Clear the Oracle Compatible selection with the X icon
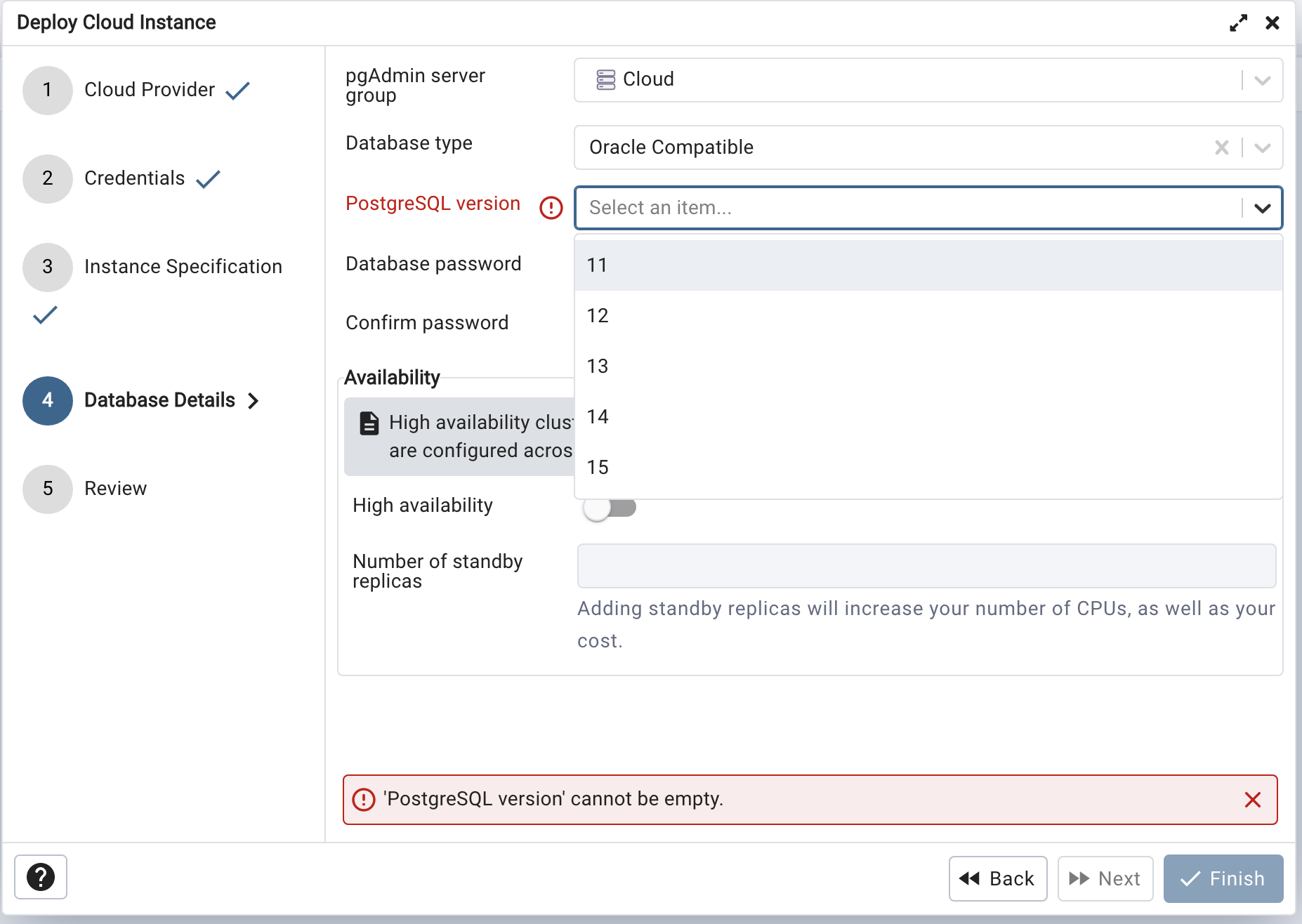This screenshot has width=1302, height=924. [1221, 147]
